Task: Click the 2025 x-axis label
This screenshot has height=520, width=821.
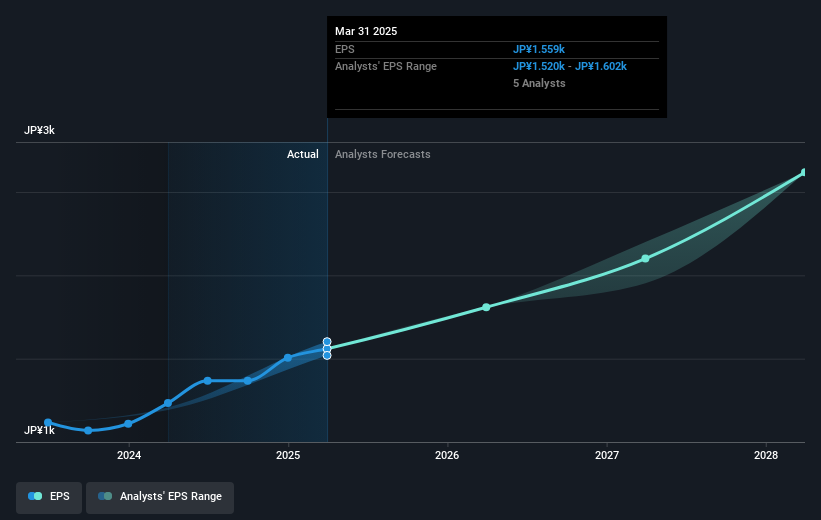Action: click(x=288, y=455)
